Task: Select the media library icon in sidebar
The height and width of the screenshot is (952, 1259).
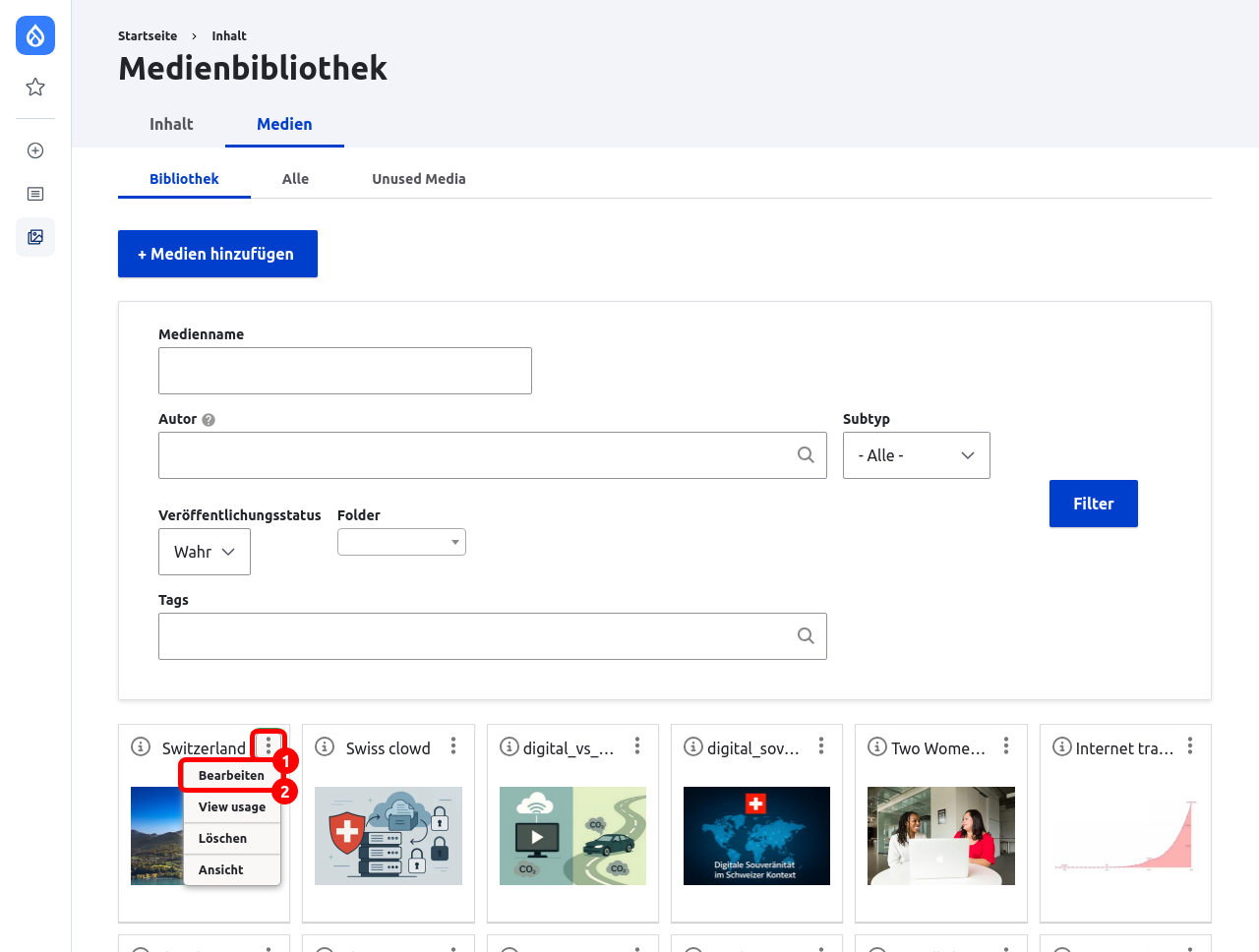Action: (35, 237)
